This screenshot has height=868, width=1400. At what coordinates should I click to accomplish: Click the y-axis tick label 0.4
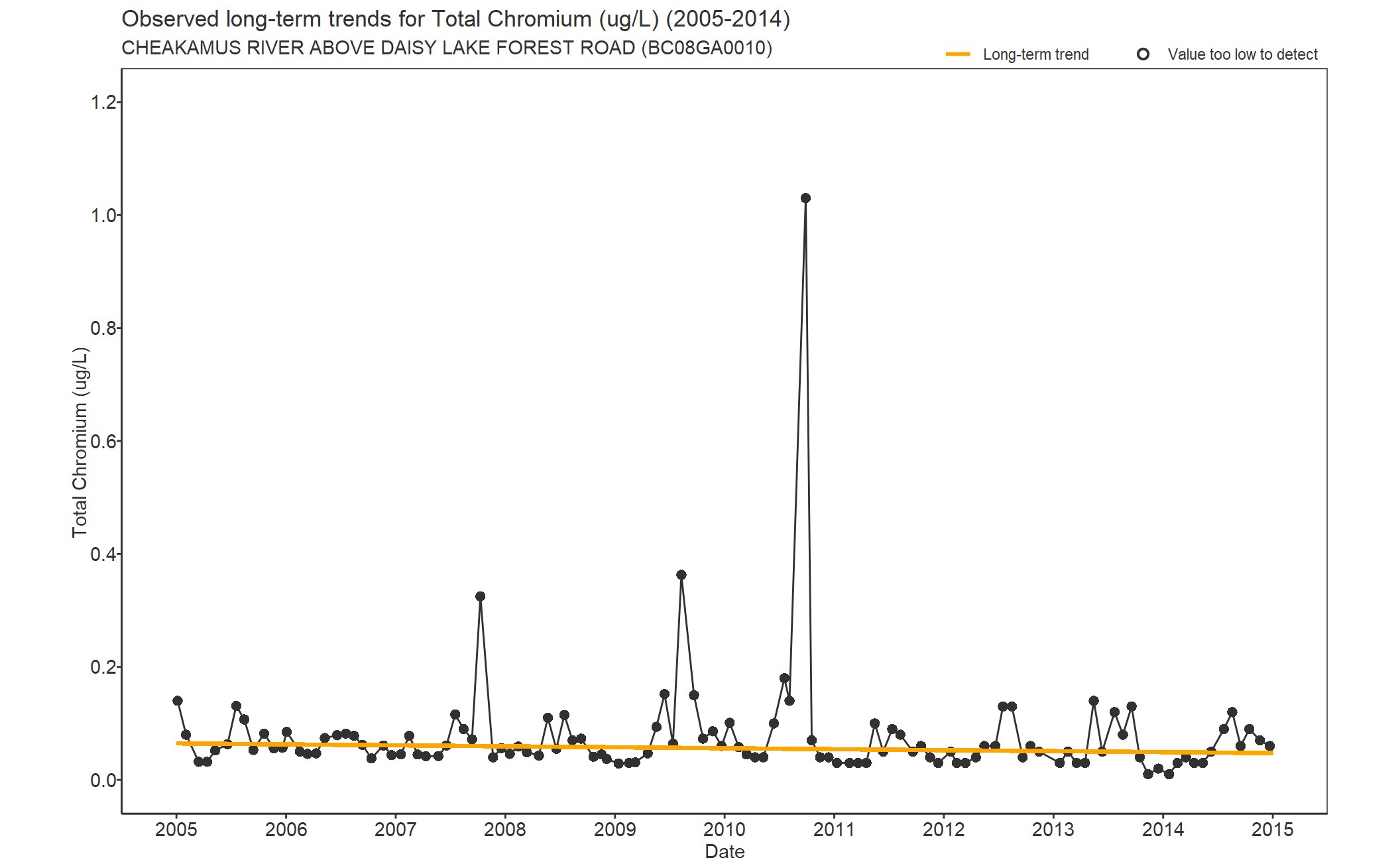tap(103, 554)
